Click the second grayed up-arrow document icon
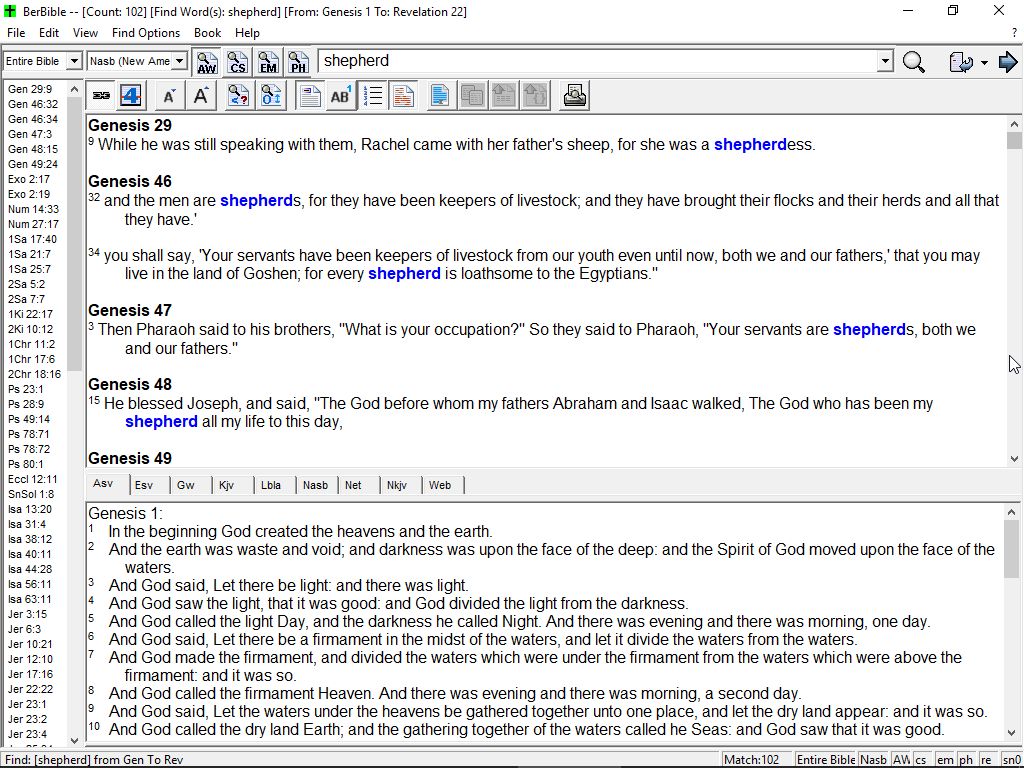 click(535, 96)
